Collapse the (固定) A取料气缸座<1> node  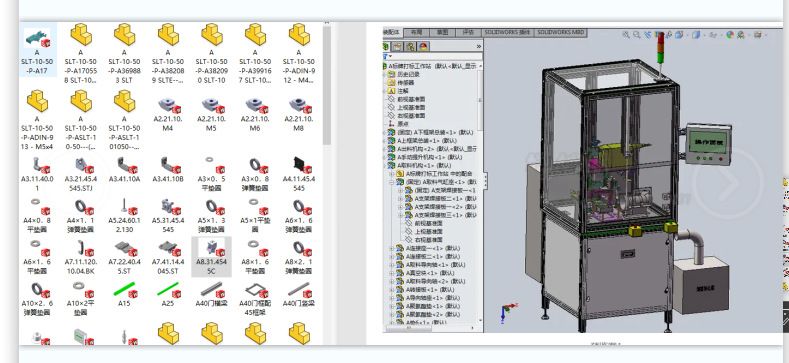[392, 182]
